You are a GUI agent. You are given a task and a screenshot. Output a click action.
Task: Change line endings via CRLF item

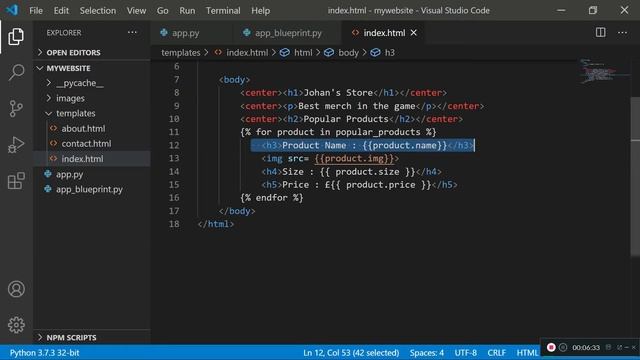496,353
